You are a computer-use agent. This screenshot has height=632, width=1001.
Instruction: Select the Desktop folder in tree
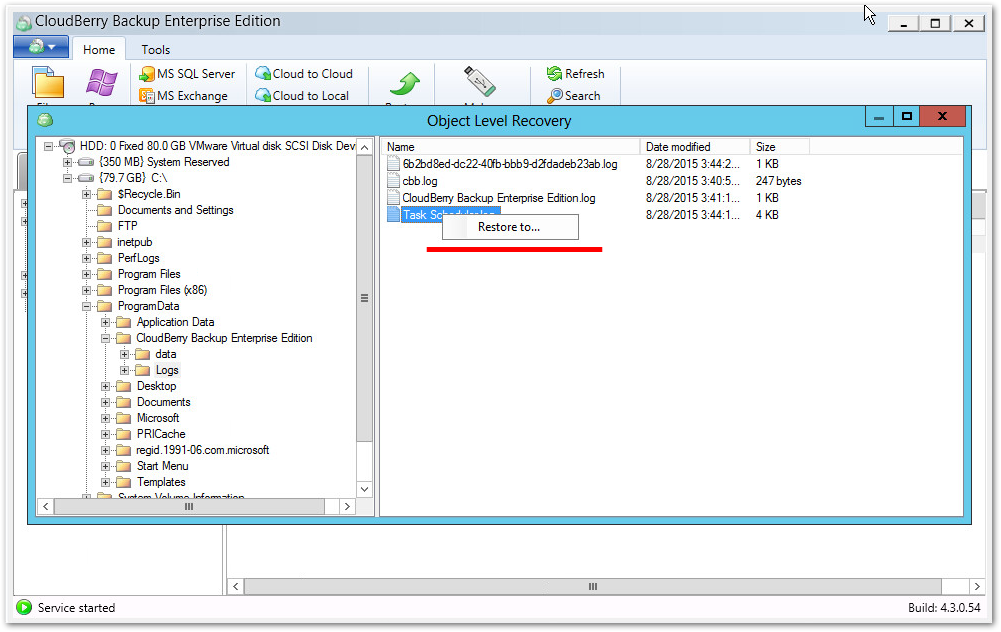pyautogui.click(x=156, y=386)
